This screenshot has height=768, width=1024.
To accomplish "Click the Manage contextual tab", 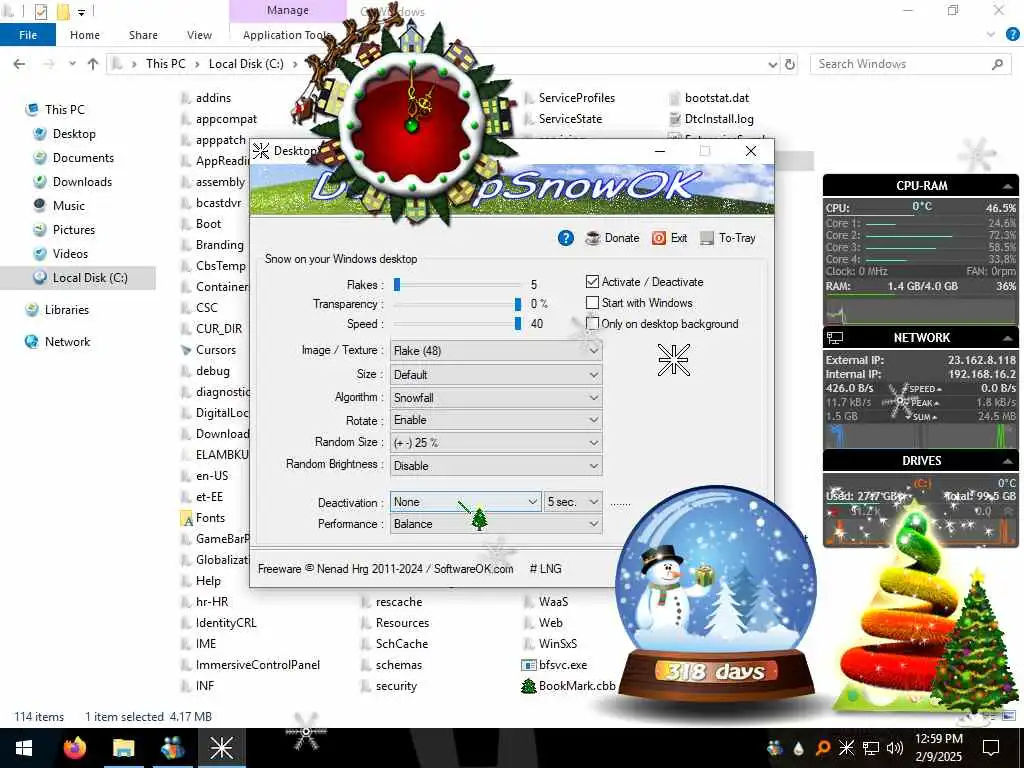I will pos(287,10).
